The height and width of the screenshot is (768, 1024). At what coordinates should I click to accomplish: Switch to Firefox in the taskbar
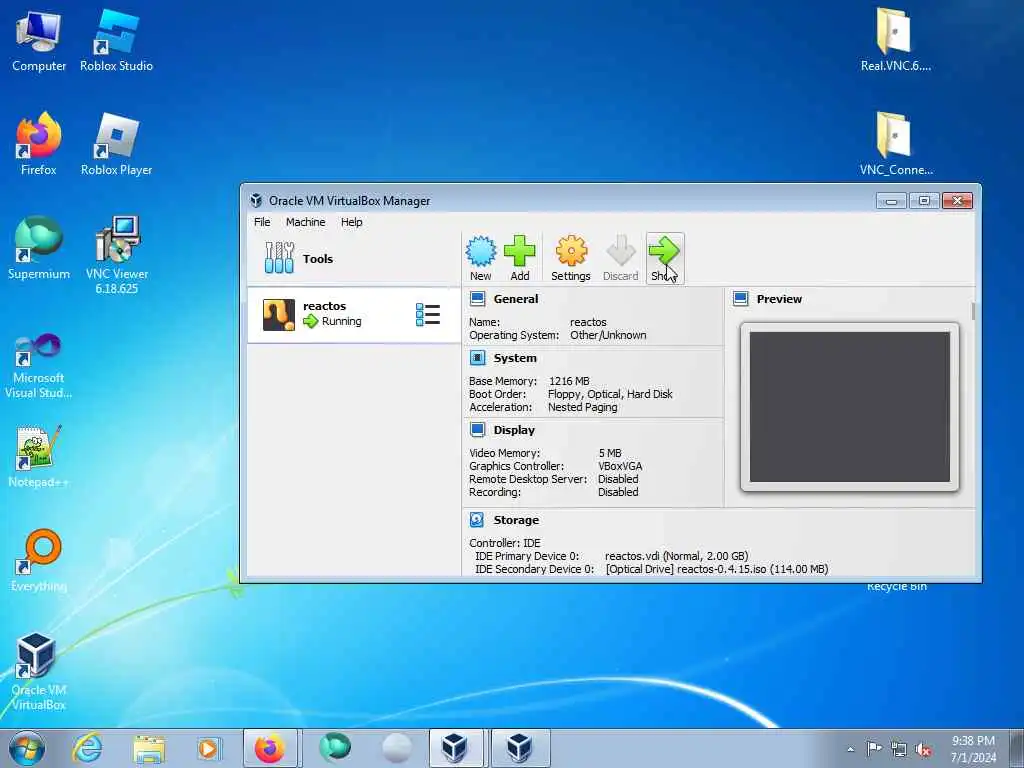point(270,748)
